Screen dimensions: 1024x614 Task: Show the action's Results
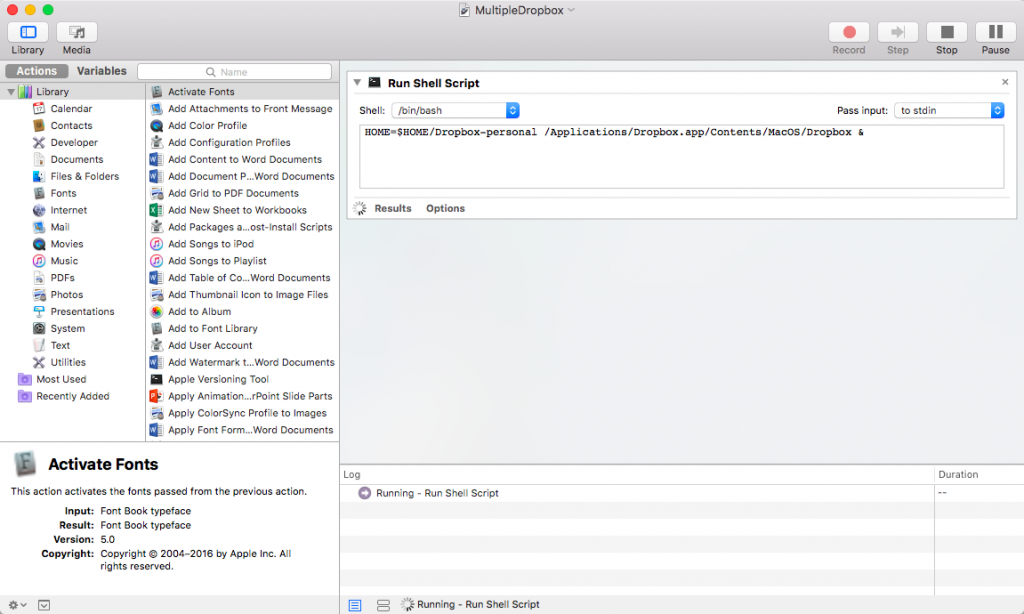(x=392, y=209)
